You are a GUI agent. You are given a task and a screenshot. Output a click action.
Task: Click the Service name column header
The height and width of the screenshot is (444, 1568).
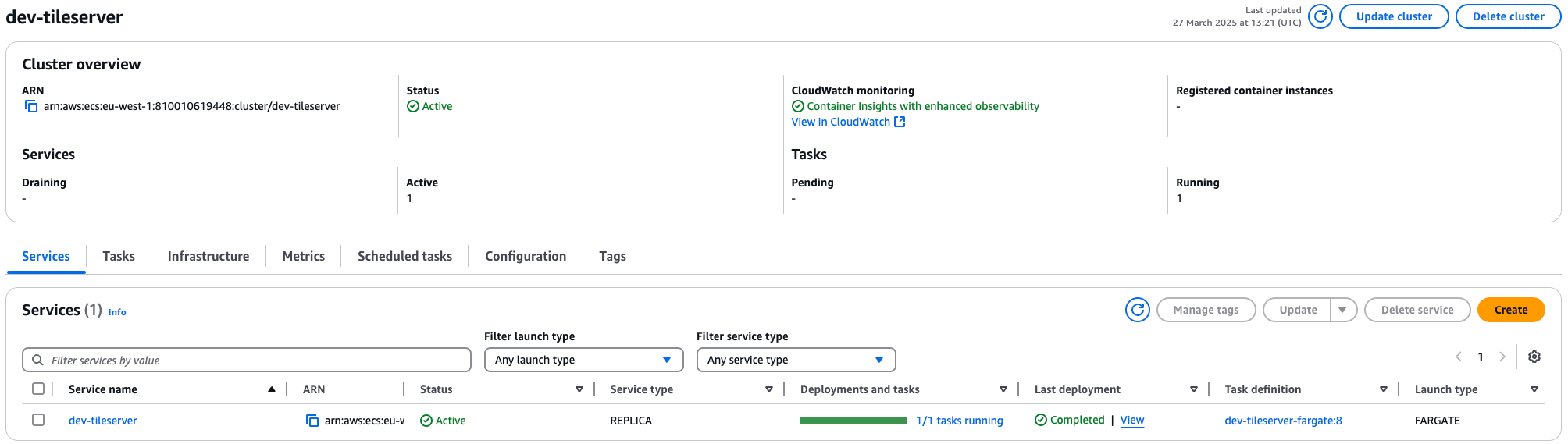coord(103,389)
